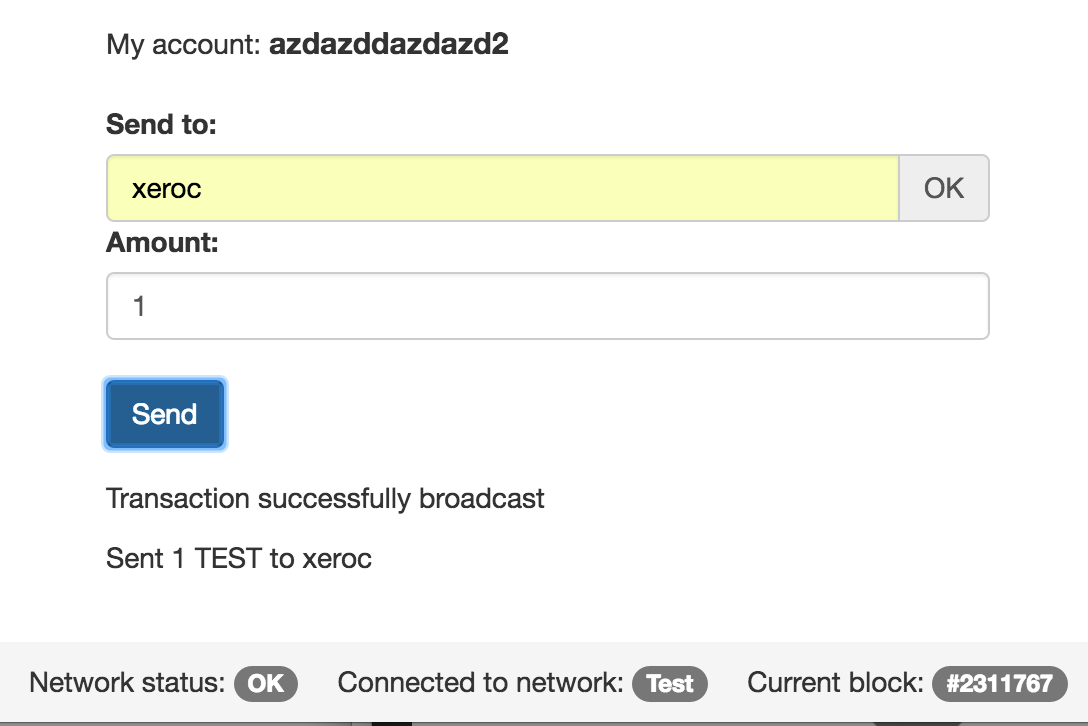1088x726 pixels.
Task: Click the 'Amount:' label
Action: click(x=162, y=243)
